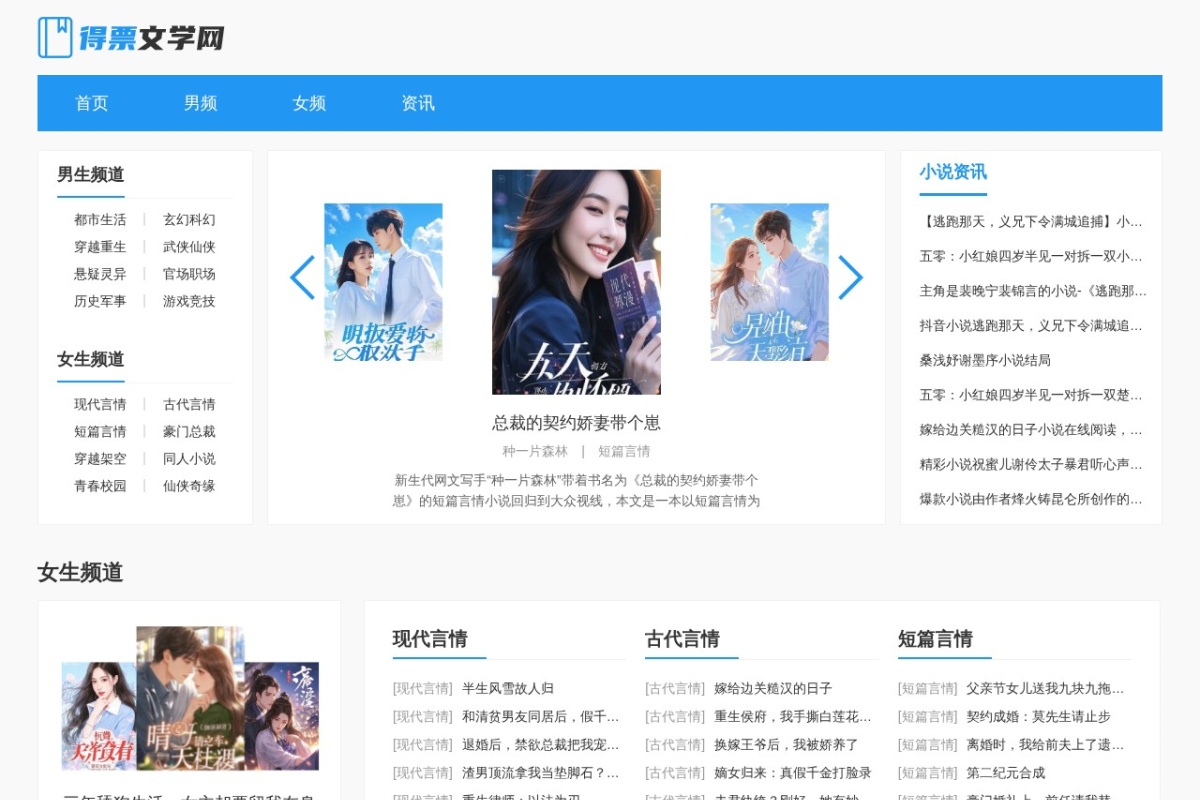
Task: Select 历史军事 category
Action: (100, 300)
